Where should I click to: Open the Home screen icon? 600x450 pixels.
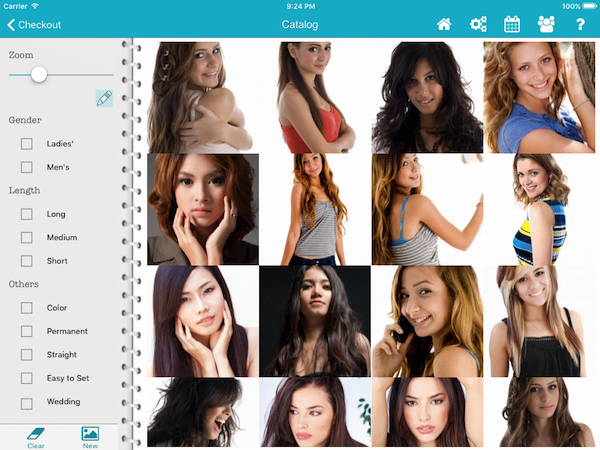[x=444, y=25]
